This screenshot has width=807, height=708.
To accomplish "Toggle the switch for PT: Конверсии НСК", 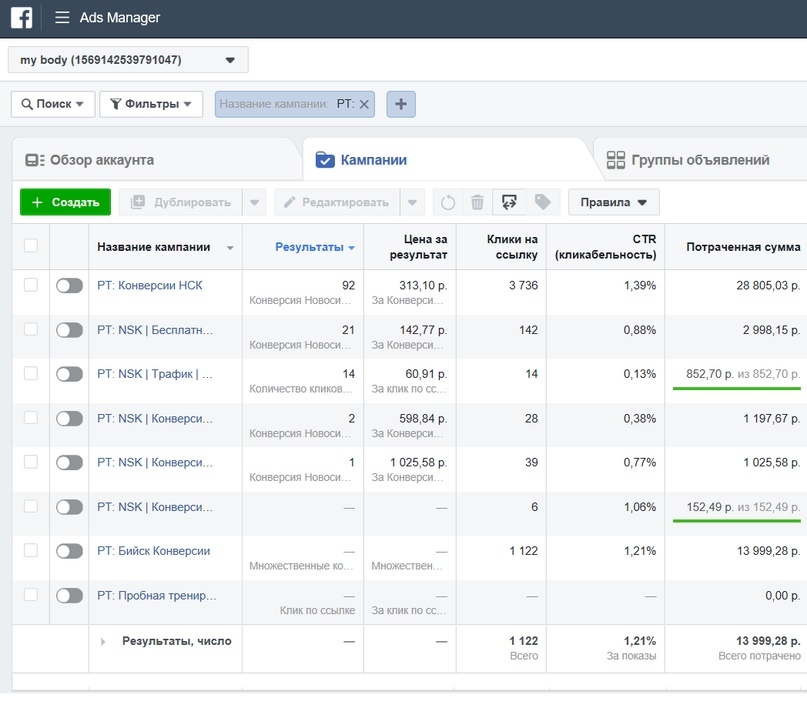I will pos(69,286).
